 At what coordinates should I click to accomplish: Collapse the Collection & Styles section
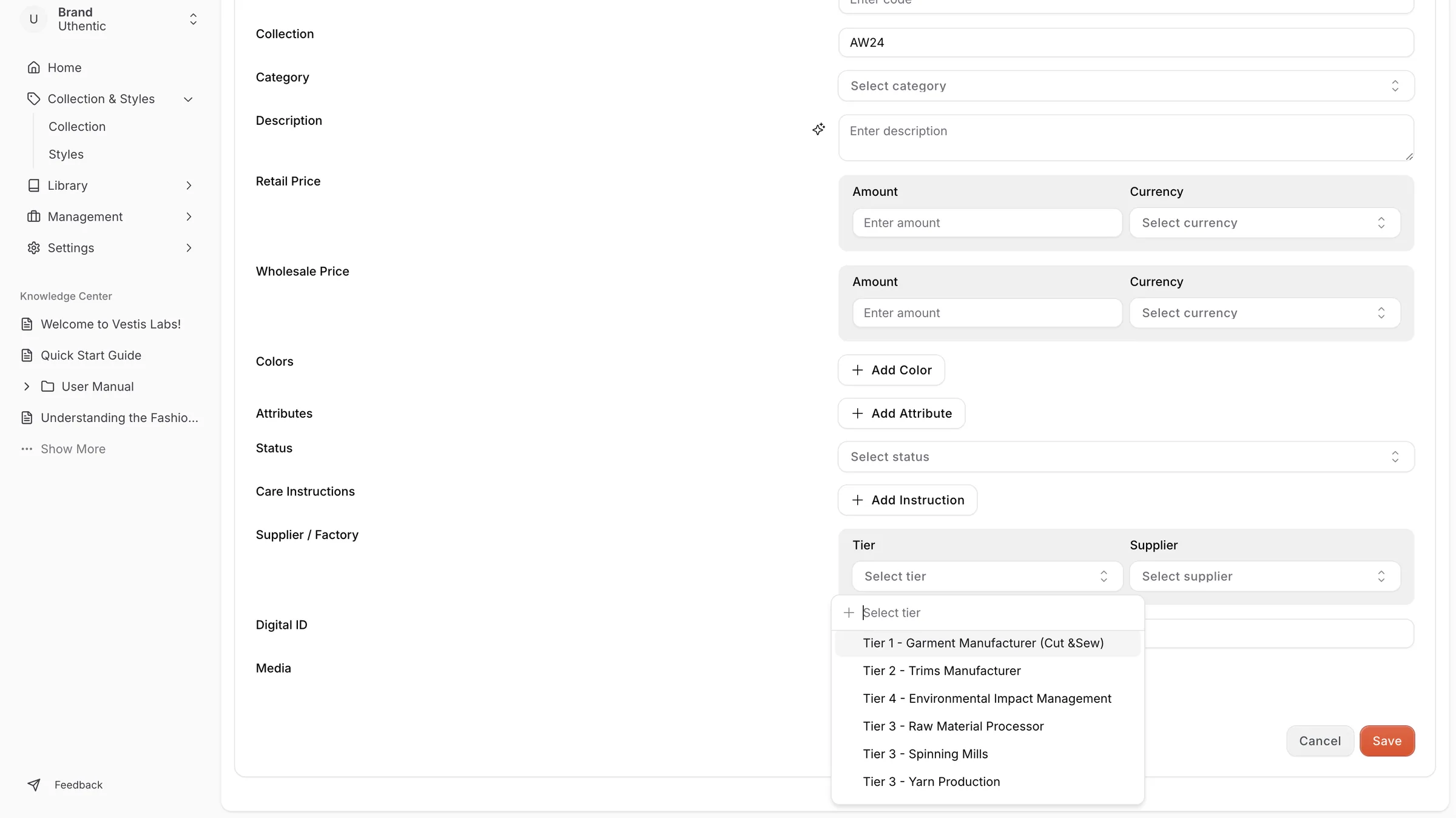pyautogui.click(x=188, y=99)
